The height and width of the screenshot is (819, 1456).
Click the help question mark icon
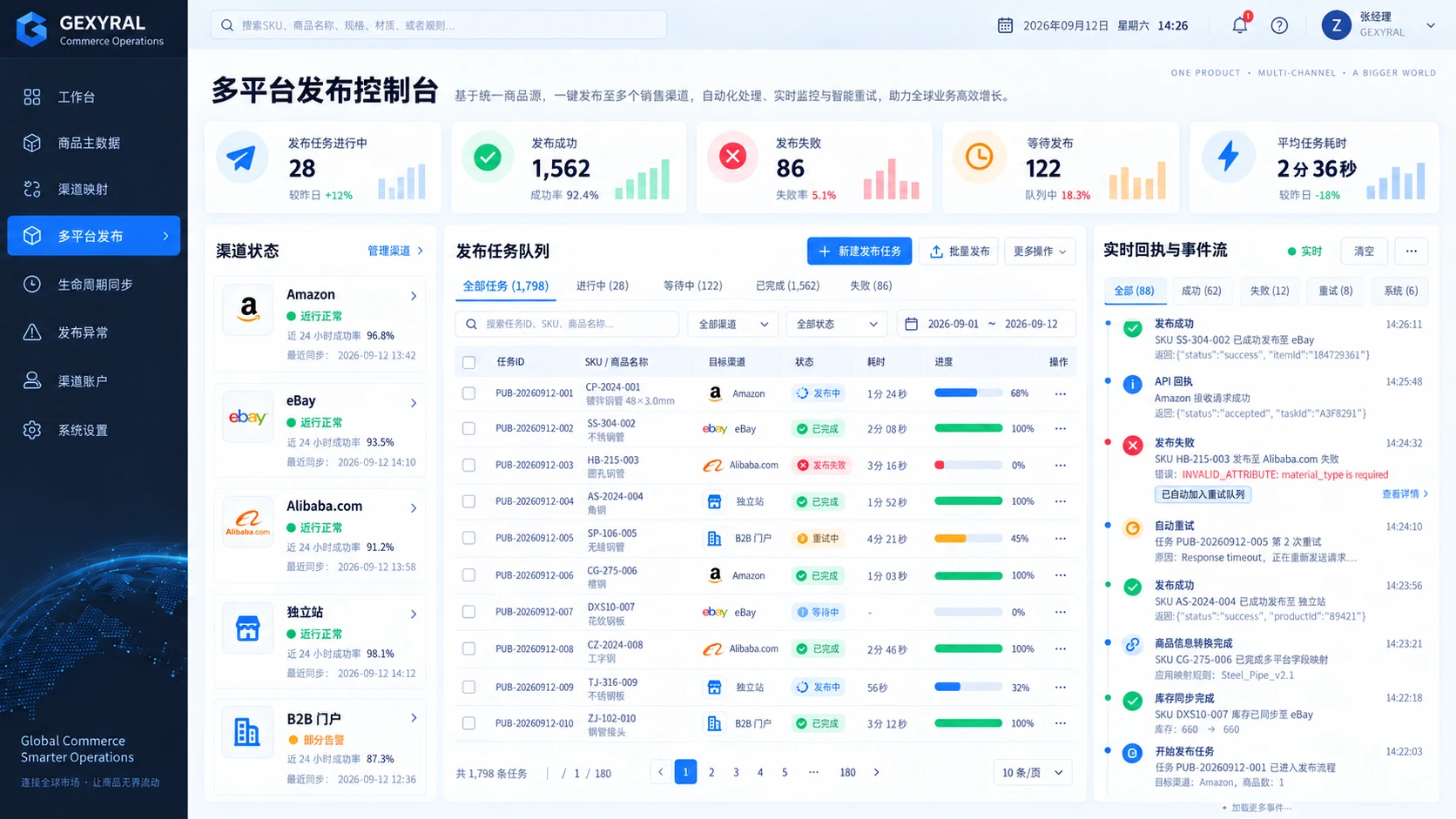click(x=1279, y=25)
